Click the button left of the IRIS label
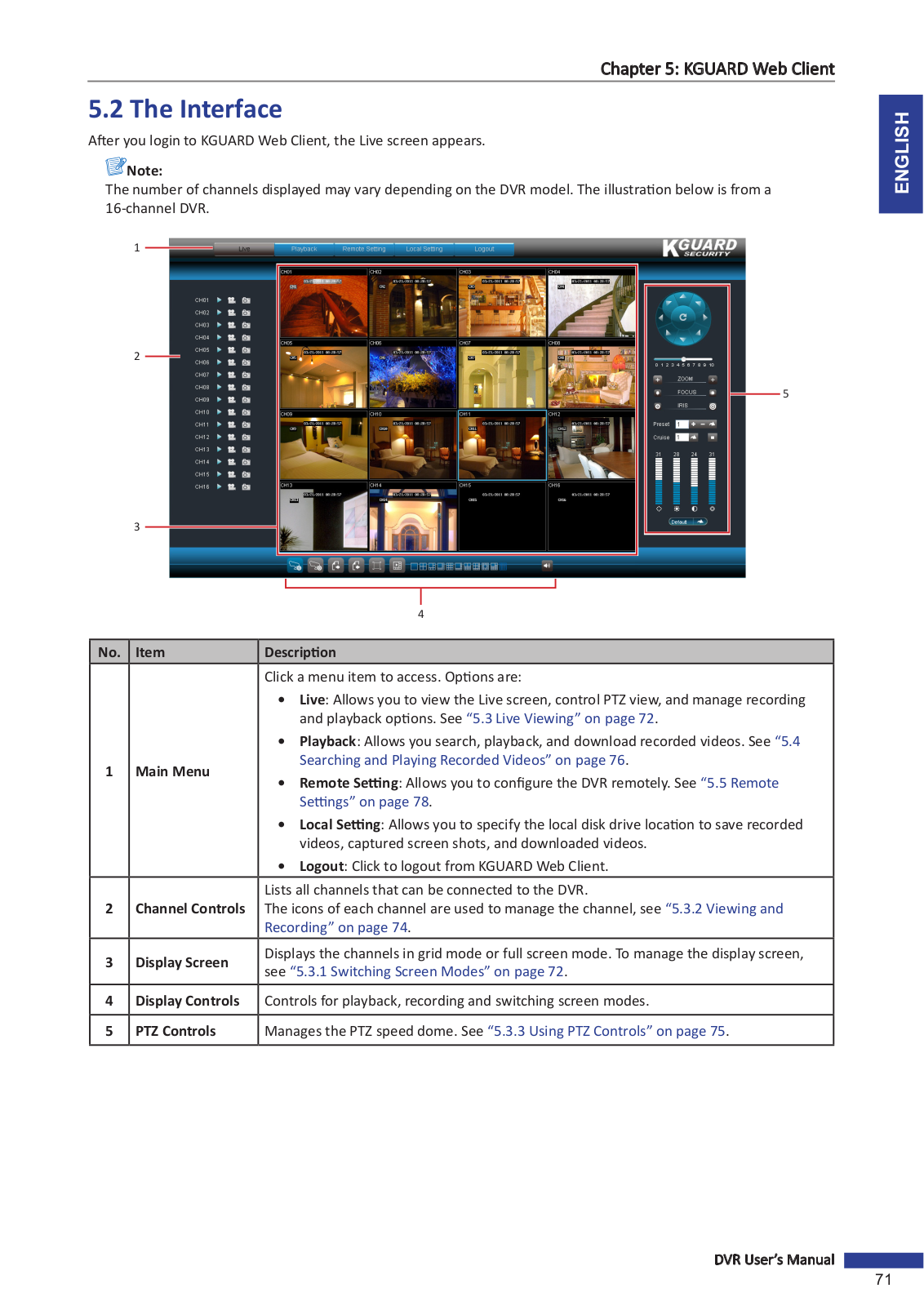 click(x=658, y=406)
